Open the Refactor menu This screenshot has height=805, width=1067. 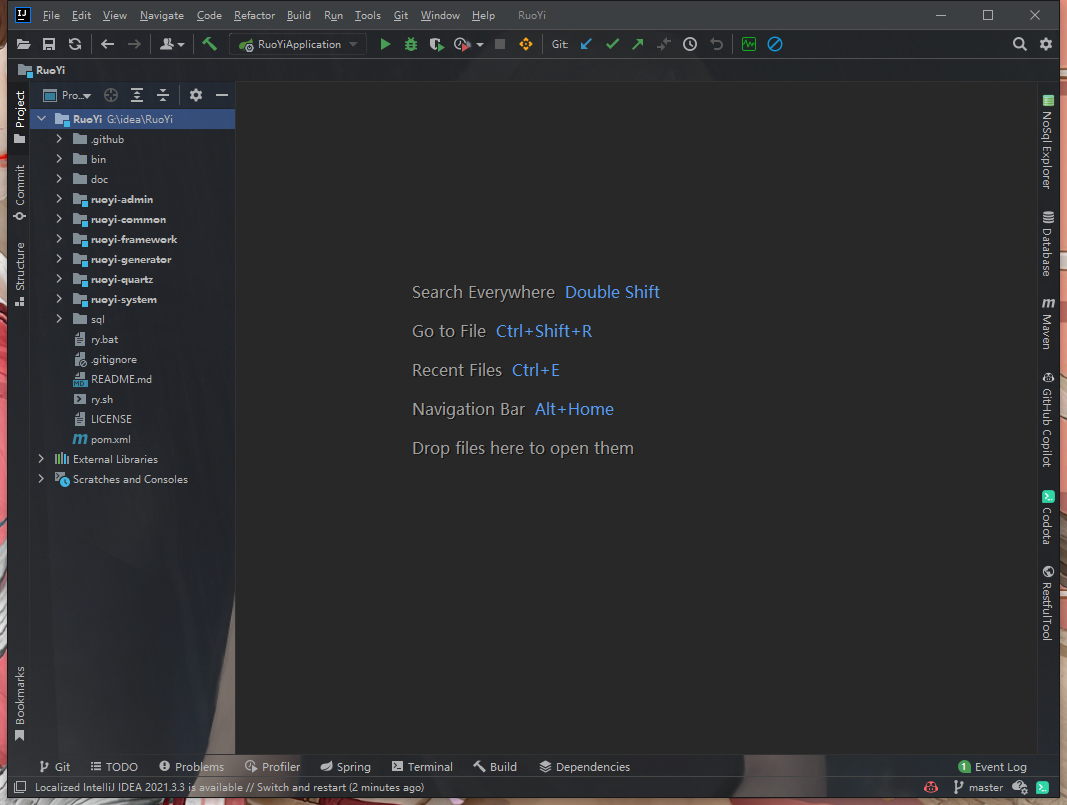255,15
